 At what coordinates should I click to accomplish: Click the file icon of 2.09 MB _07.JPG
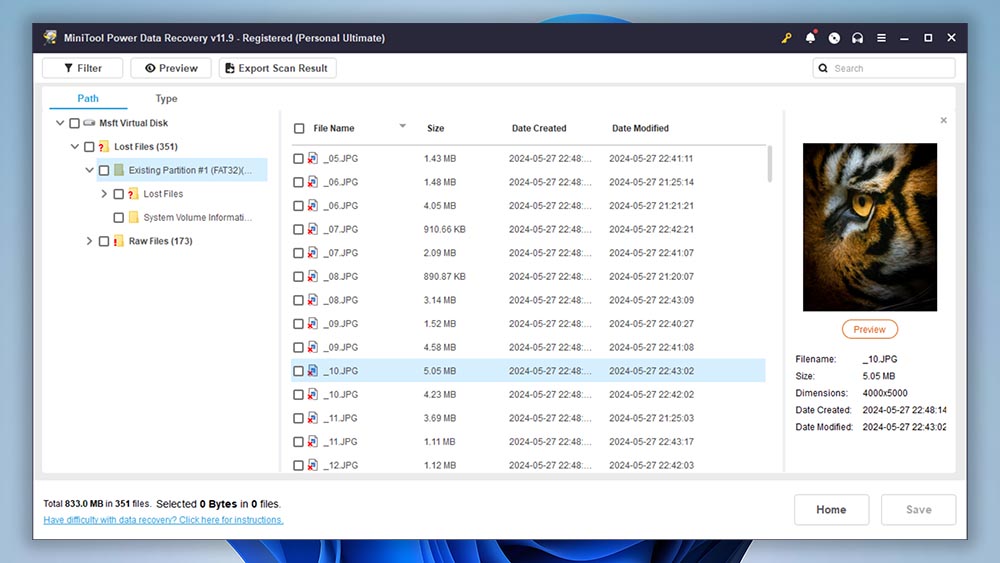[312, 252]
